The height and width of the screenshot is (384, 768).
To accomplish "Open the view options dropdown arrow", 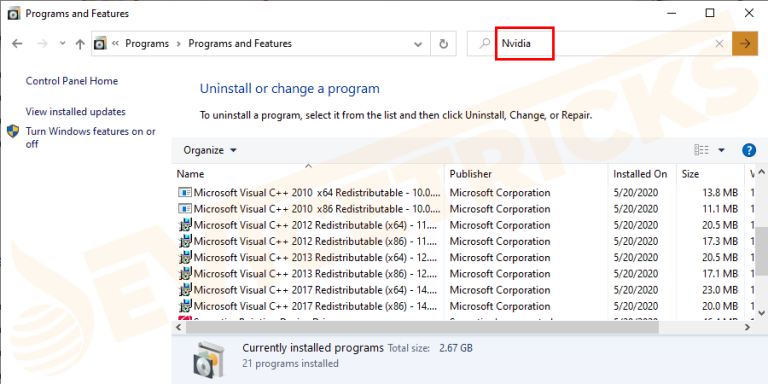I will 721,150.
